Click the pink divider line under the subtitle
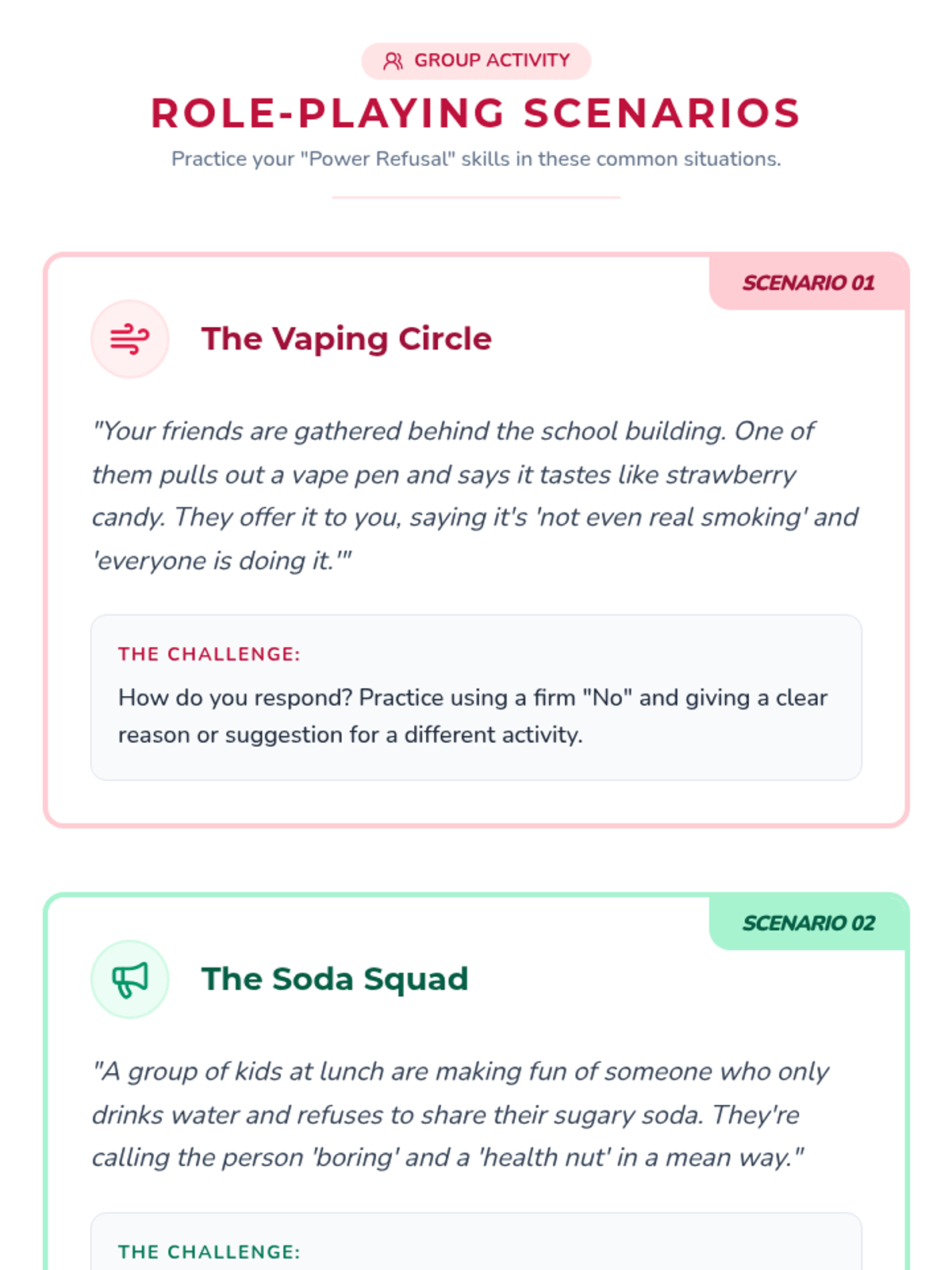Viewport: 952px width, 1270px height. (476, 197)
